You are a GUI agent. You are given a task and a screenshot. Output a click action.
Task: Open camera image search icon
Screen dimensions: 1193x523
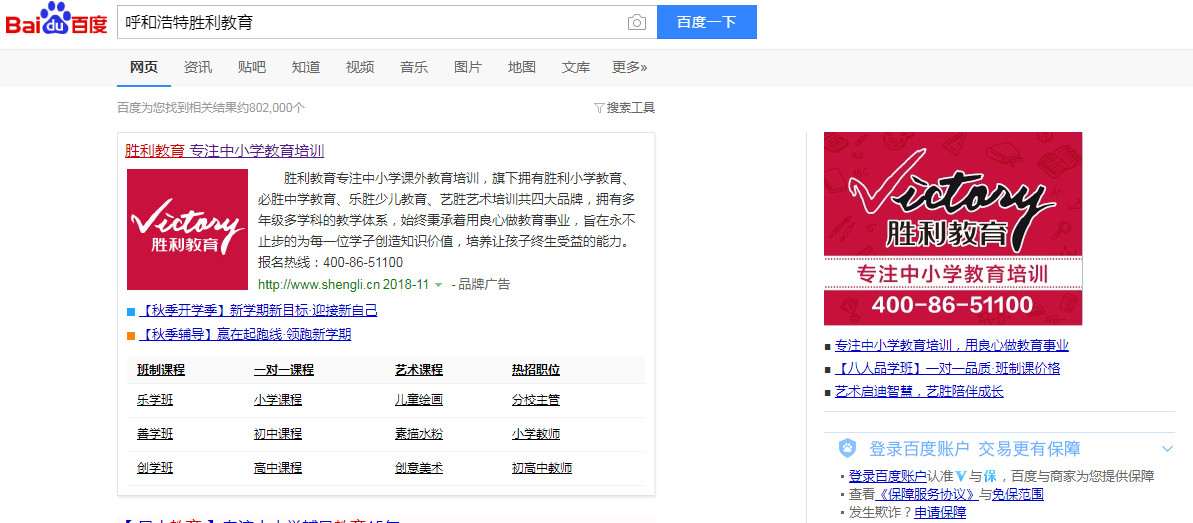637,22
